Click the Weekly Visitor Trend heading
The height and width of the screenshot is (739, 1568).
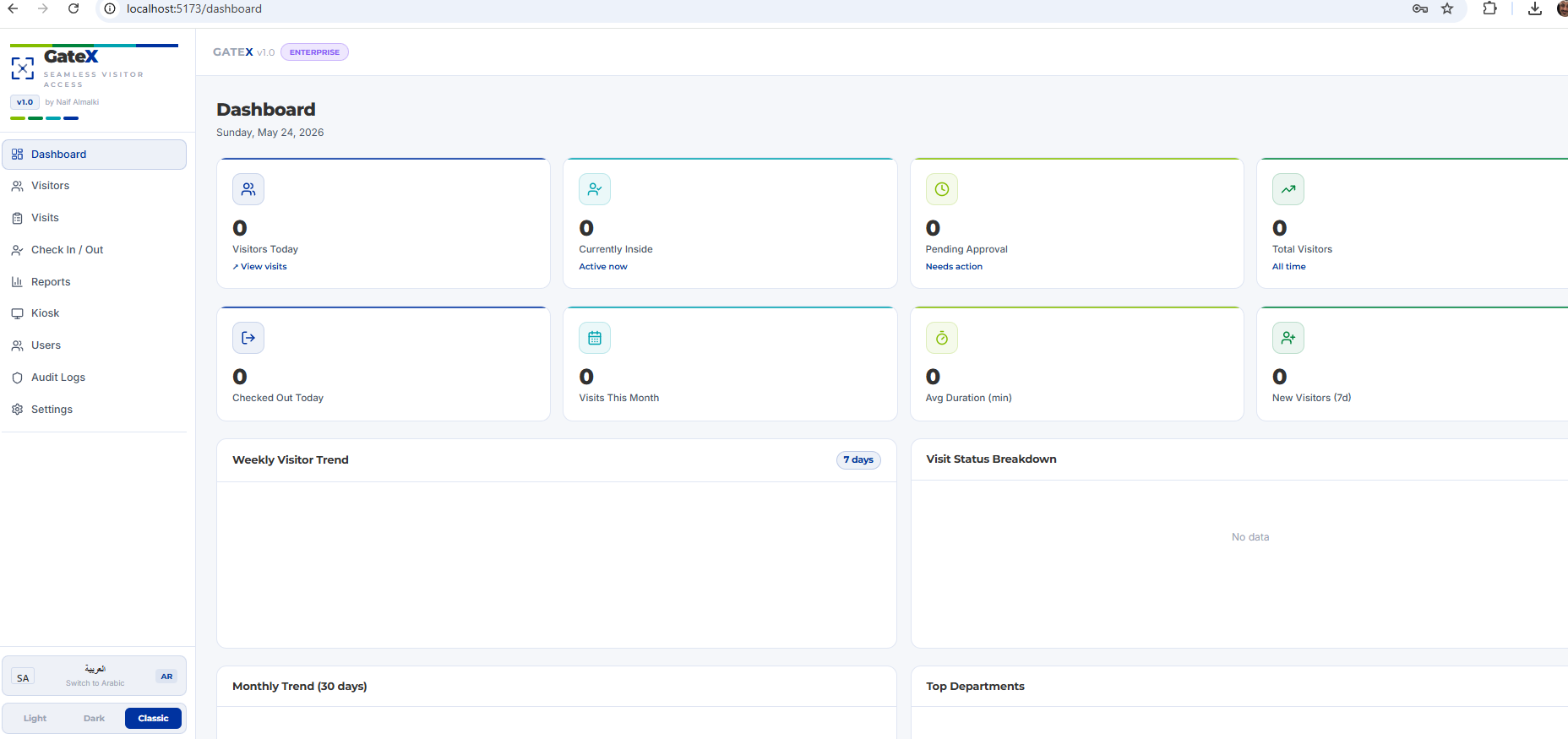(291, 460)
